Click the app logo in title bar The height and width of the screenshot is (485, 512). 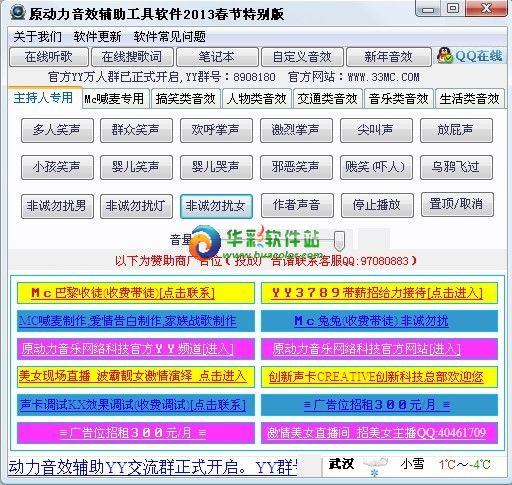pos(17,12)
